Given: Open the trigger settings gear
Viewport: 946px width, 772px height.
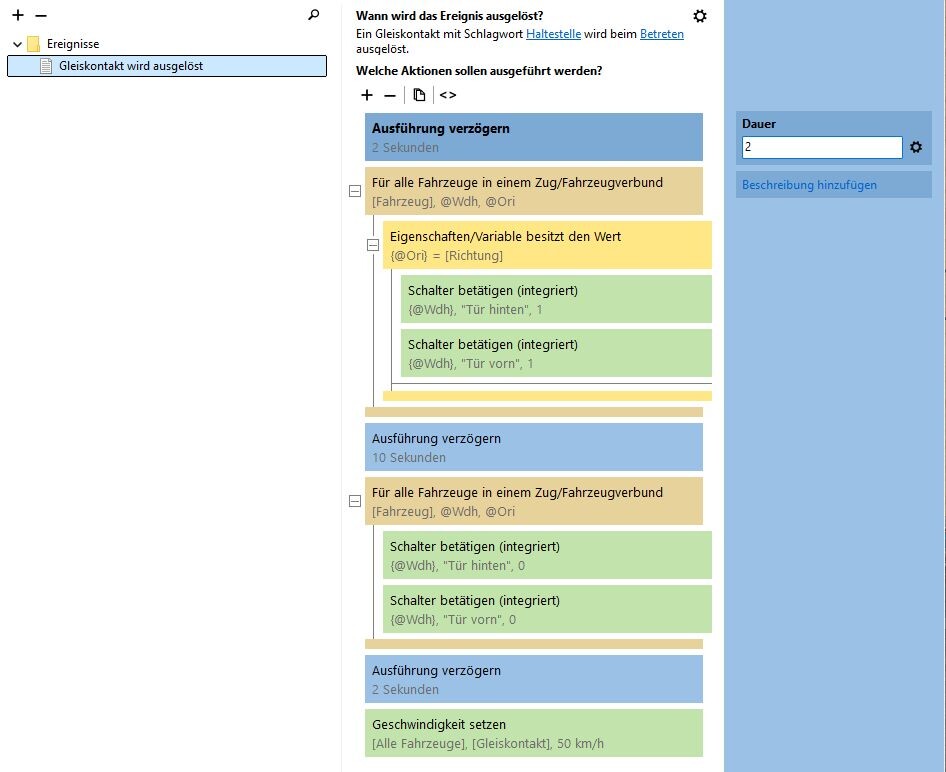Looking at the screenshot, I should 700,16.
